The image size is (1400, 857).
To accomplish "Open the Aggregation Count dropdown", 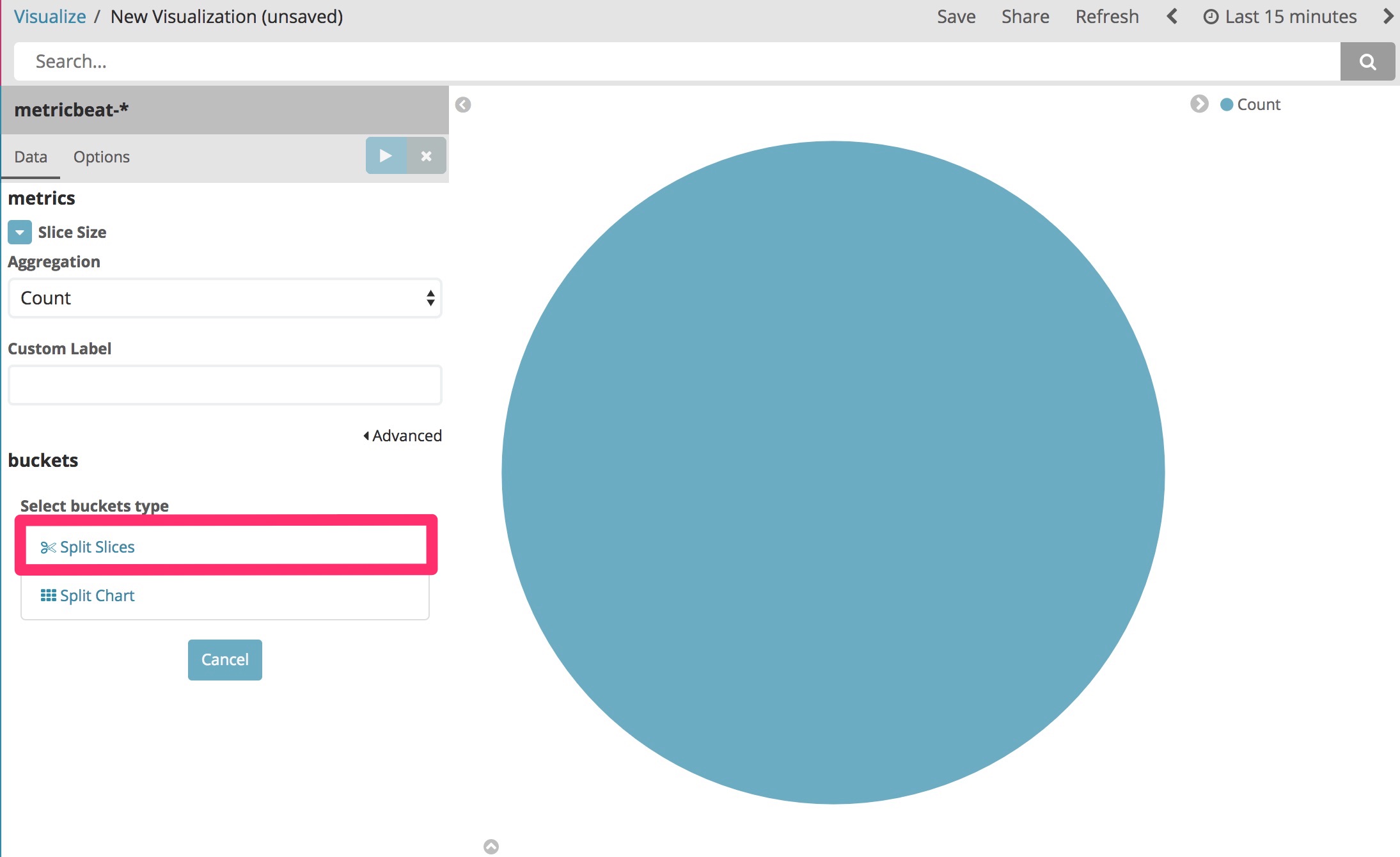I will tap(225, 298).
